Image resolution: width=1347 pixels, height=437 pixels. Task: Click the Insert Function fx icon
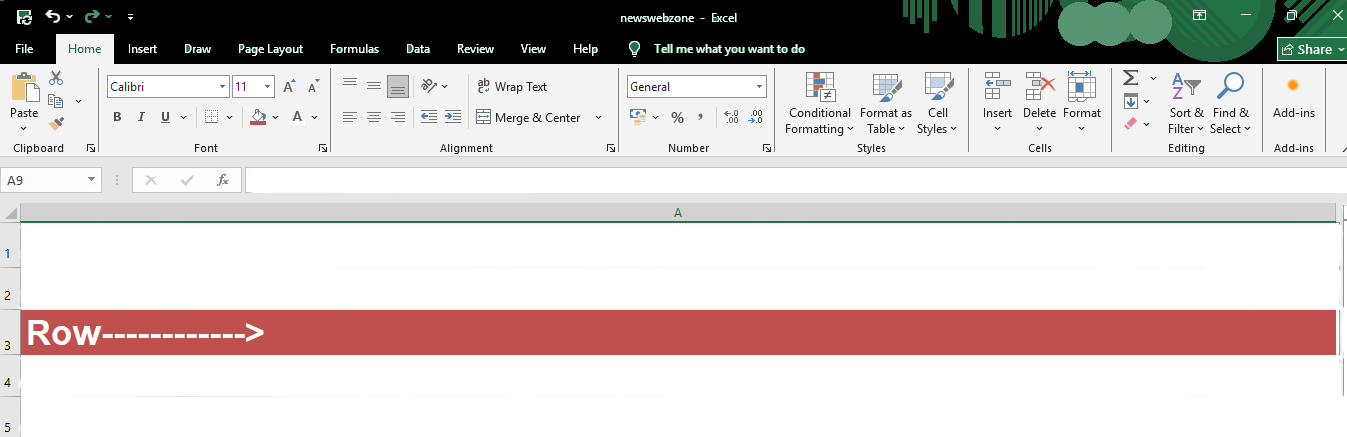click(x=223, y=180)
